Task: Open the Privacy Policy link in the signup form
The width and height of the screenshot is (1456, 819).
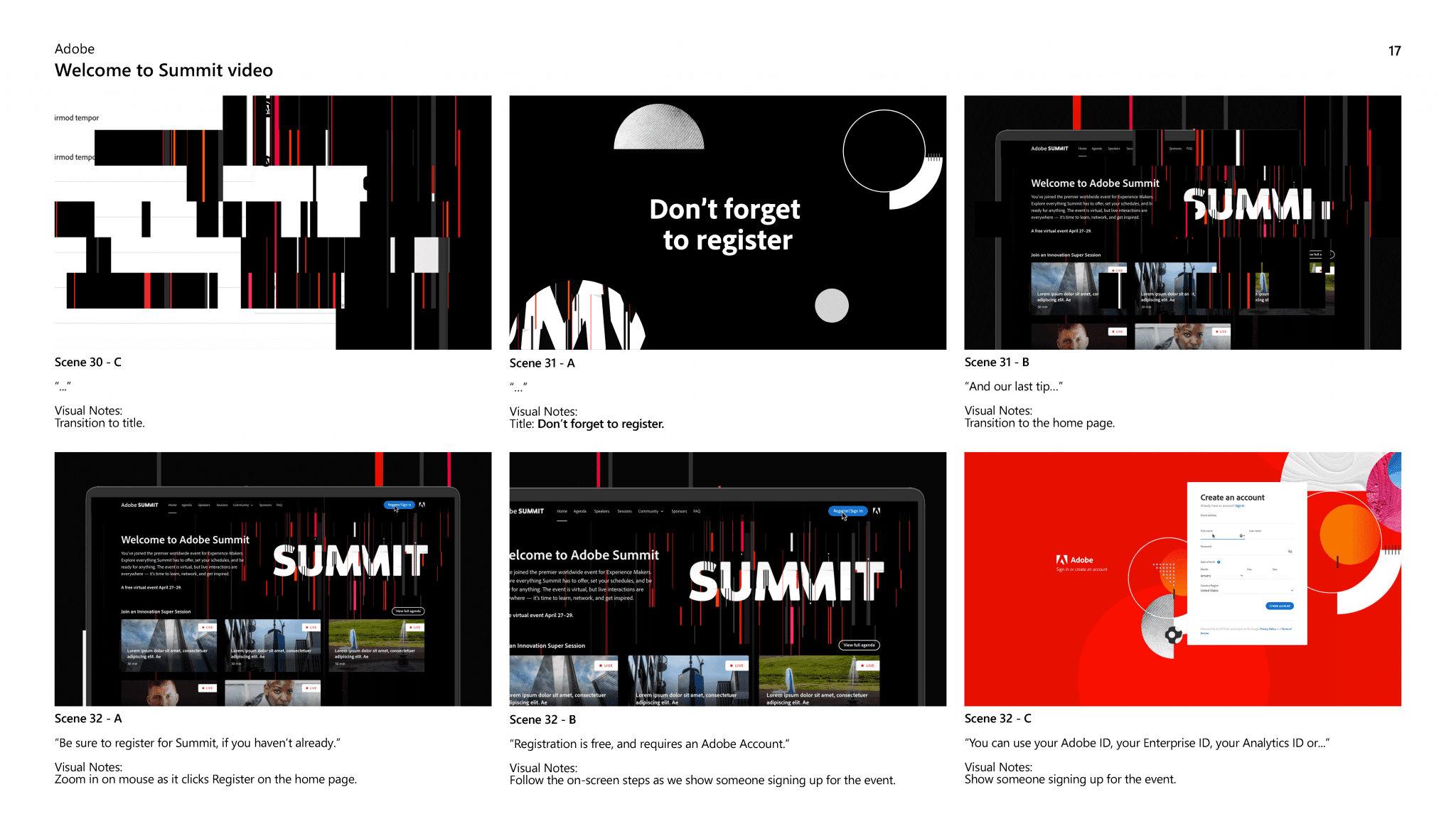Action: tap(1268, 629)
